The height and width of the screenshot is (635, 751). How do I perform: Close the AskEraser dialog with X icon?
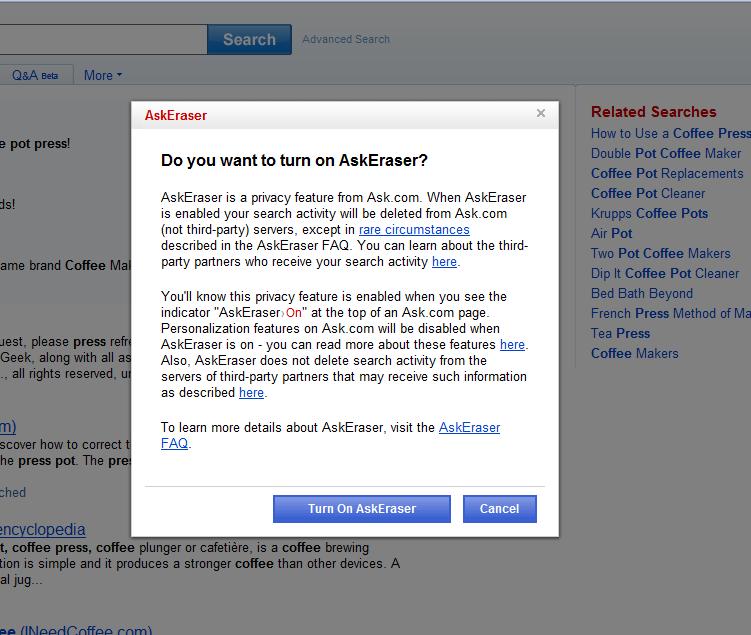tap(541, 113)
